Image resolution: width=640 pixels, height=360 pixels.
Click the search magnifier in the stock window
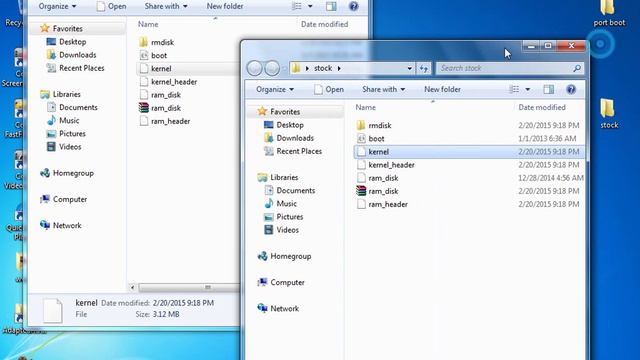(x=577, y=68)
